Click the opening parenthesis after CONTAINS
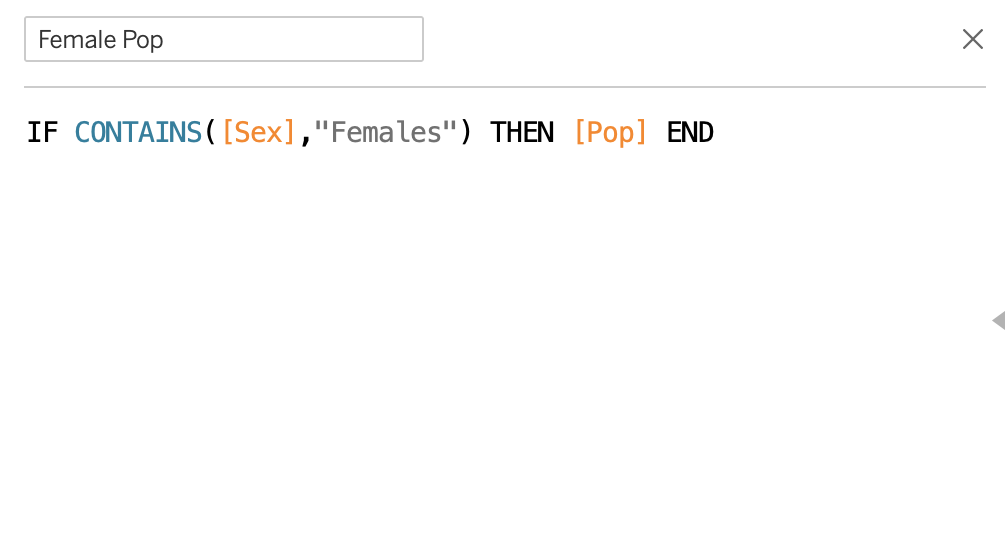Screen dimensions: 1006x558 pyautogui.click(x=211, y=132)
